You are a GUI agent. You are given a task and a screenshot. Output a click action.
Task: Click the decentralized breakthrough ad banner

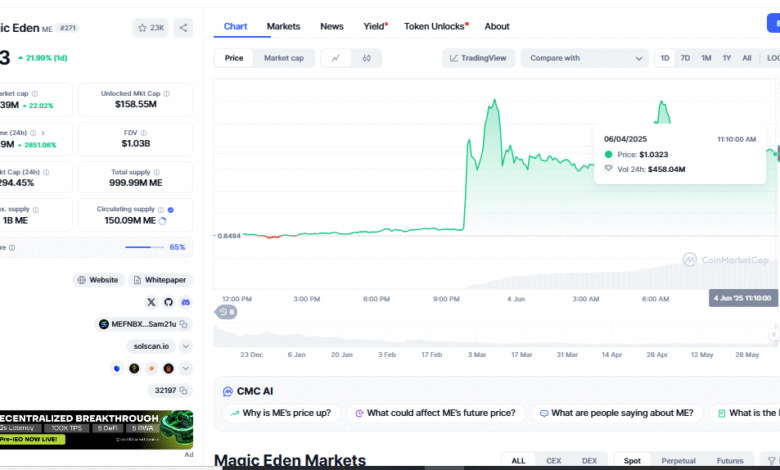click(97, 430)
